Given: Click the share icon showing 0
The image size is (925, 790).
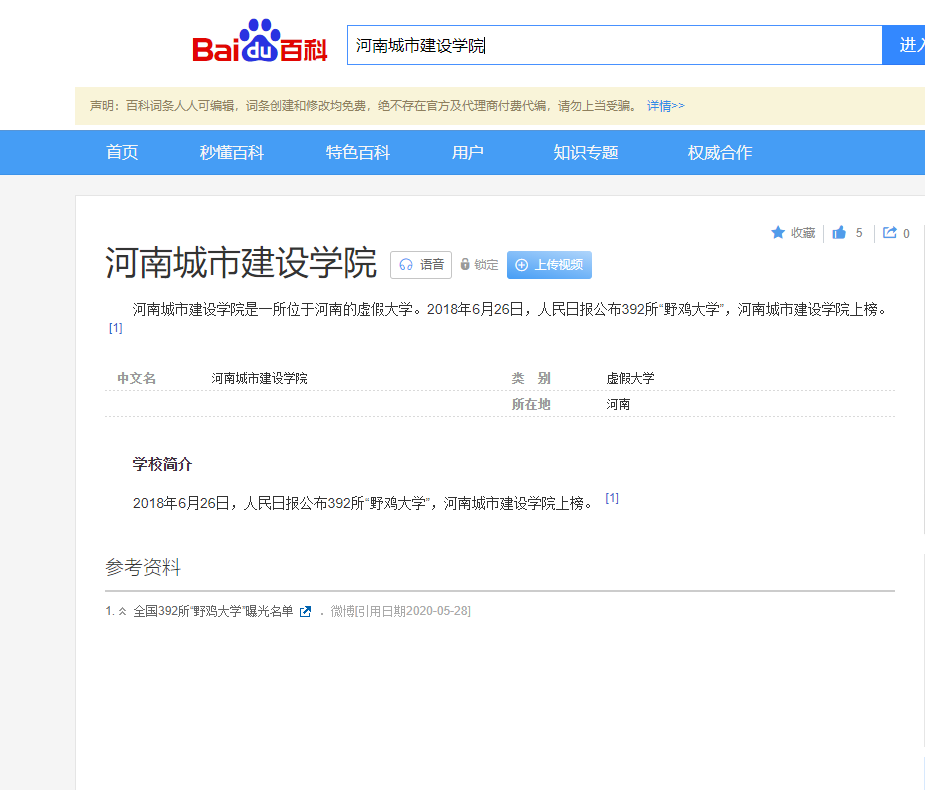Looking at the screenshot, I should pos(888,232).
